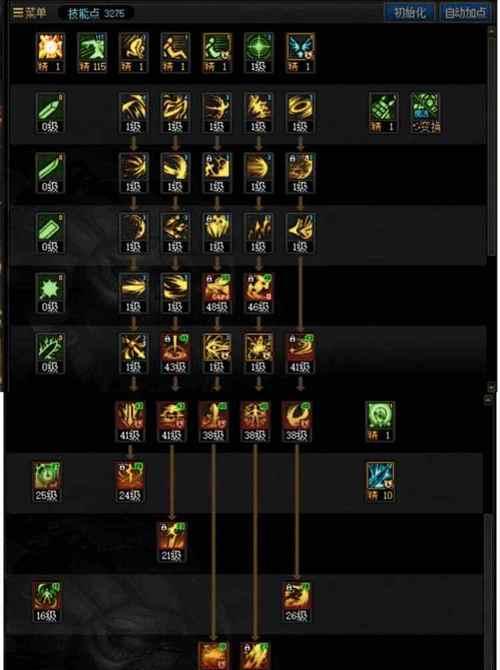Select the green spiky burst 0级 skill
The width and height of the screenshot is (500, 670).
pos(50,293)
